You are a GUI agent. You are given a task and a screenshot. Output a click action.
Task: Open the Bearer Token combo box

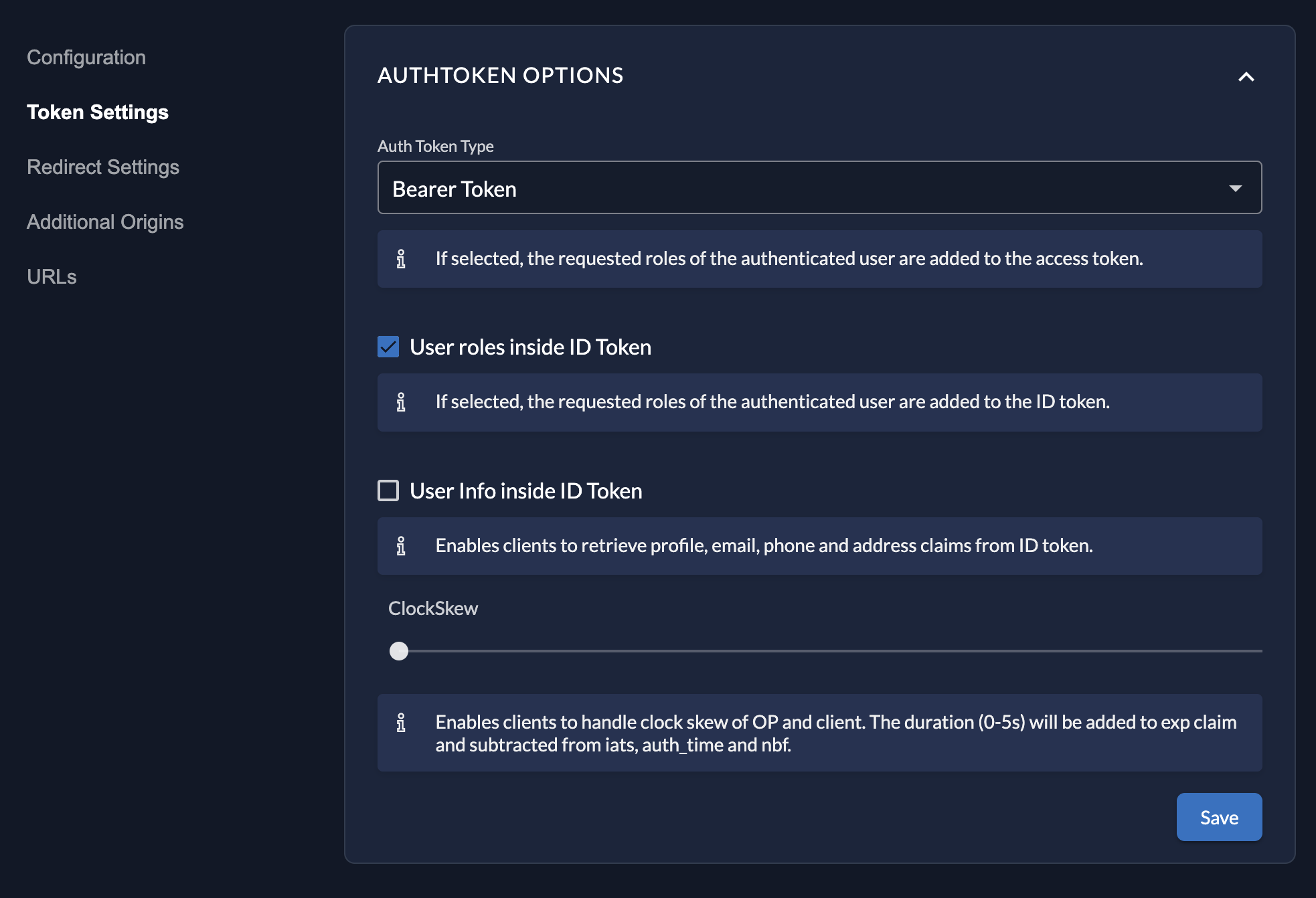819,188
